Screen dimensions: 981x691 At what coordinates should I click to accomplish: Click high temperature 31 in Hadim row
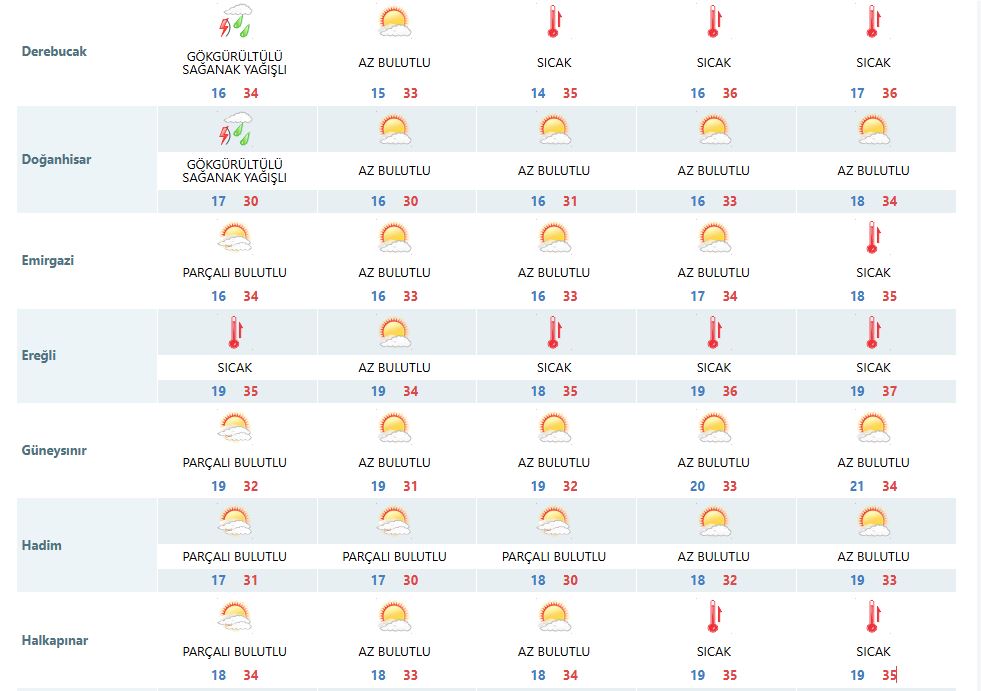tap(250, 580)
